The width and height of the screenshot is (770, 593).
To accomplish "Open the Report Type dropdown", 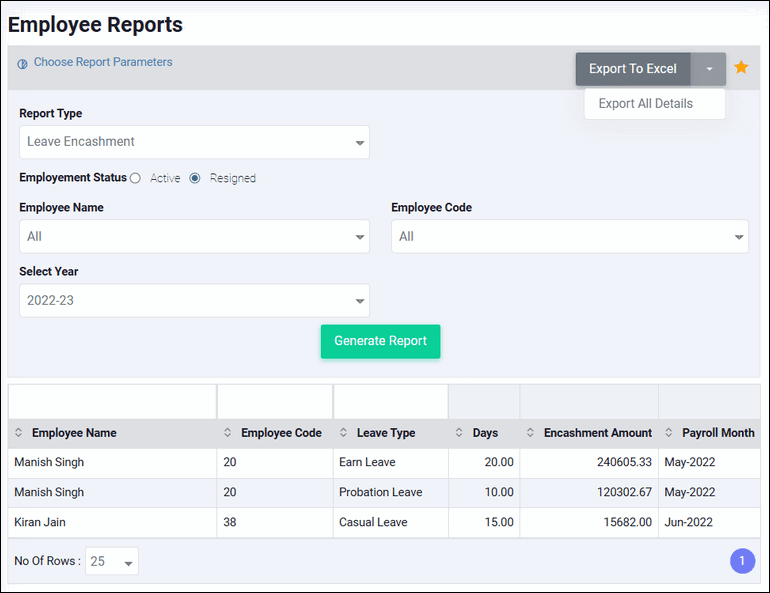I will (x=194, y=142).
